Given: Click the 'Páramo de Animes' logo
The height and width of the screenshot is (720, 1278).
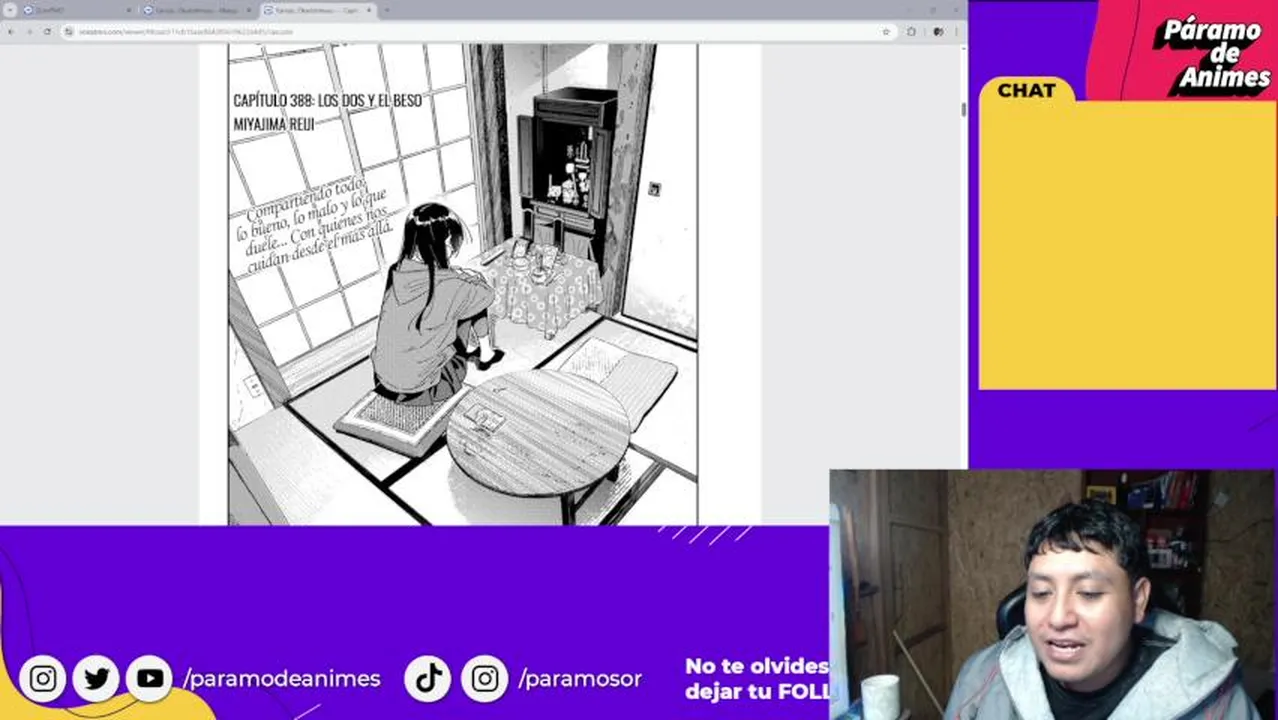Looking at the screenshot, I should (x=1213, y=53).
